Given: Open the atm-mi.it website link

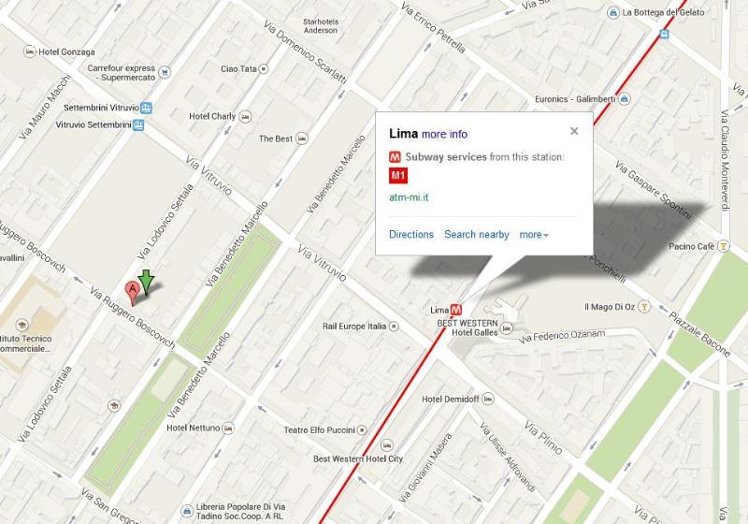Looking at the screenshot, I should coord(409,197).
